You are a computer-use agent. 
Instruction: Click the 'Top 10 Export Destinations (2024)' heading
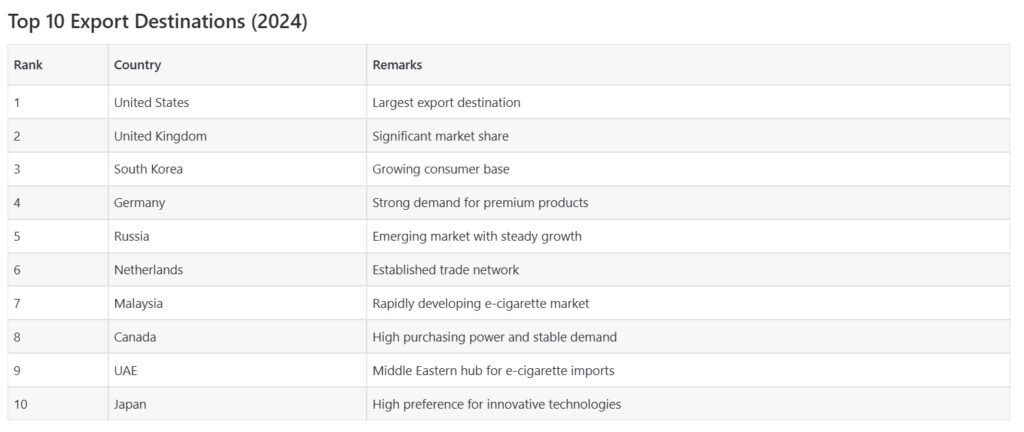point(157,22)
